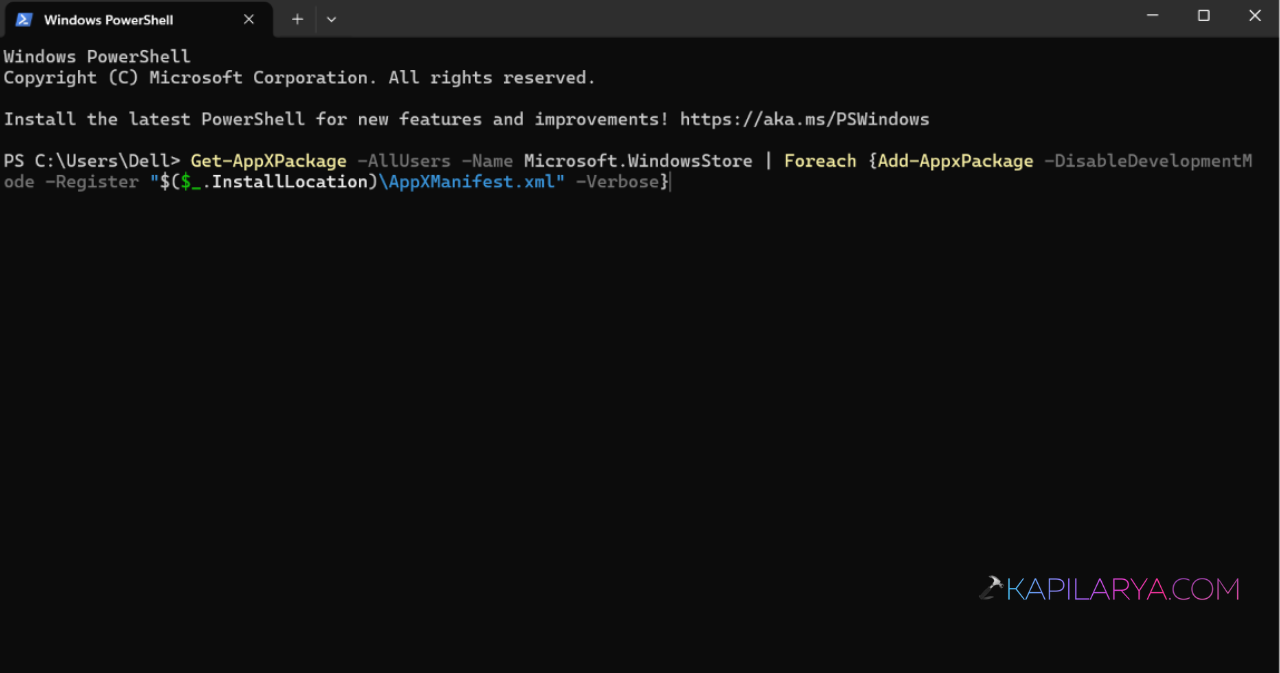Maximize the terminal window
The height and width of the screenshot is (673, 1280).
click(x=1204, y=16)
